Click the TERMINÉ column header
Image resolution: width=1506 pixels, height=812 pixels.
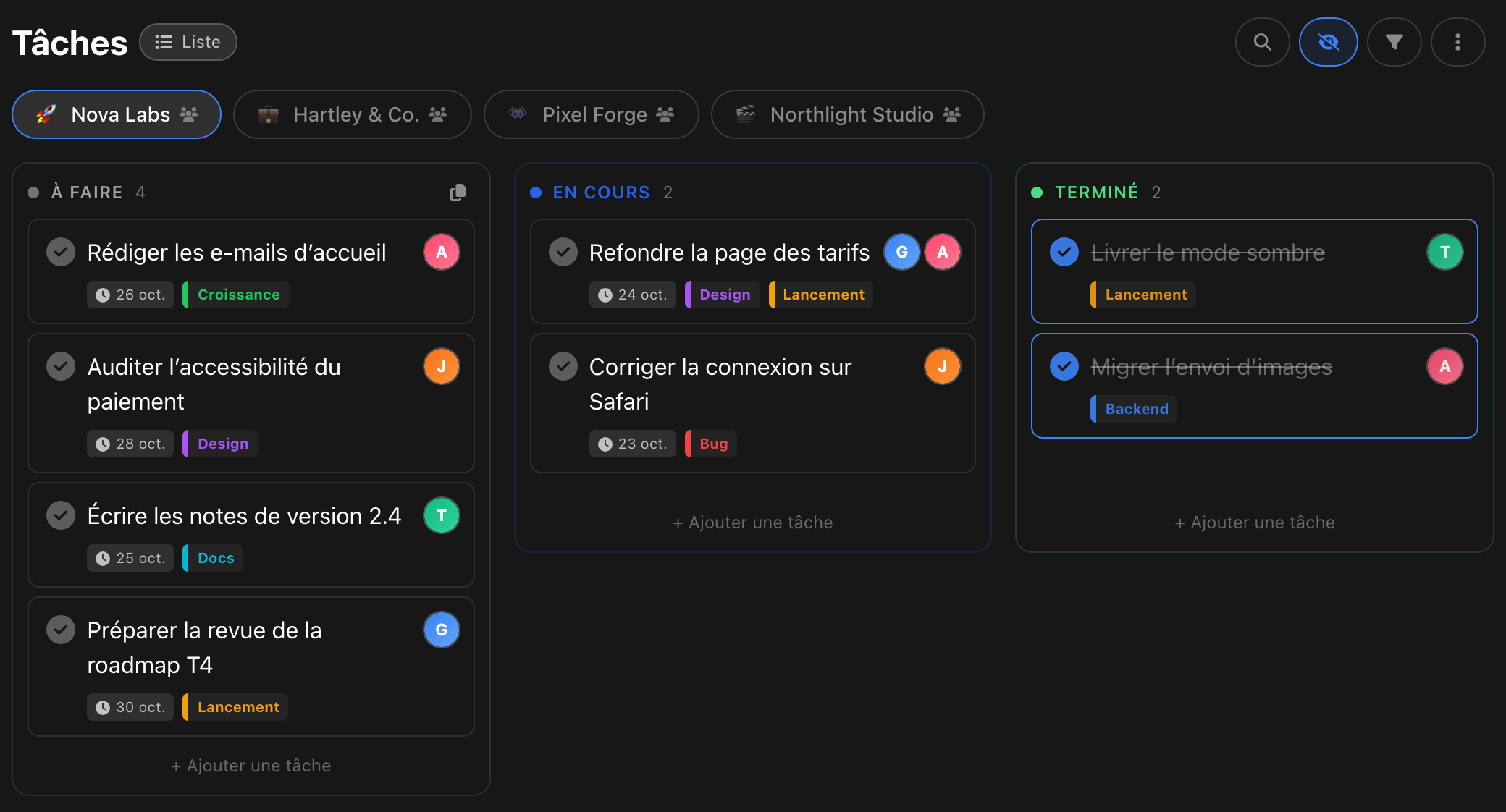click(x=1096, y=193)
